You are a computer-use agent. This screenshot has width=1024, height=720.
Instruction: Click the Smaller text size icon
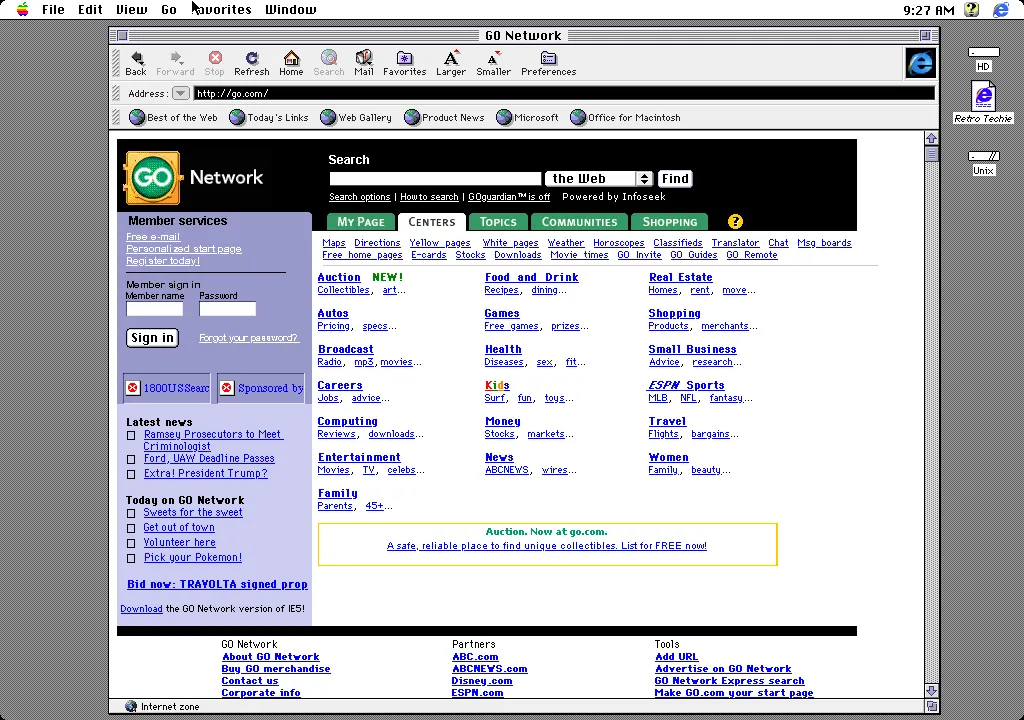coord(493,62)
